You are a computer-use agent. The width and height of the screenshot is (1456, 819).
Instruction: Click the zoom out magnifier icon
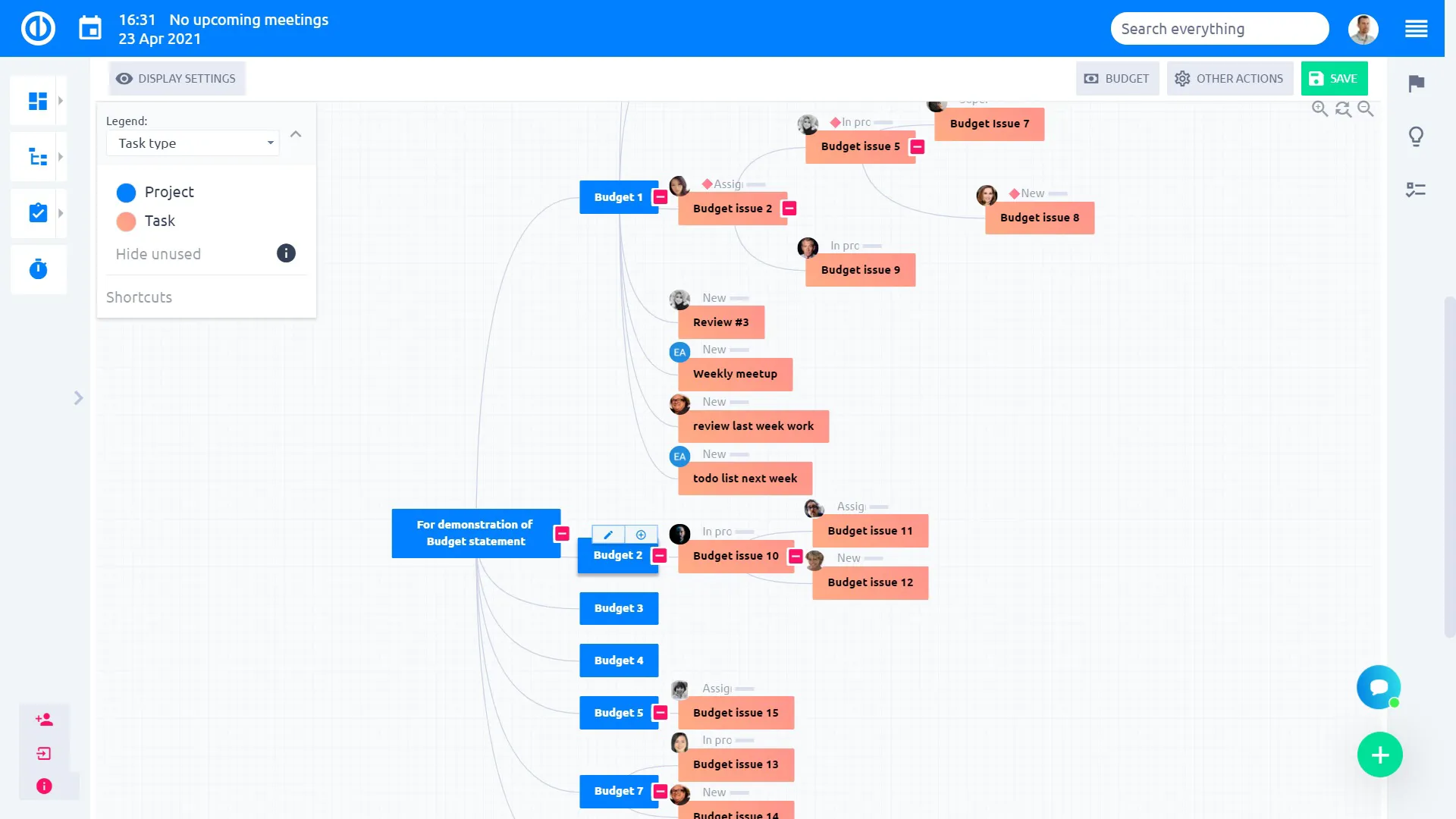click(x=1366, y=109)
